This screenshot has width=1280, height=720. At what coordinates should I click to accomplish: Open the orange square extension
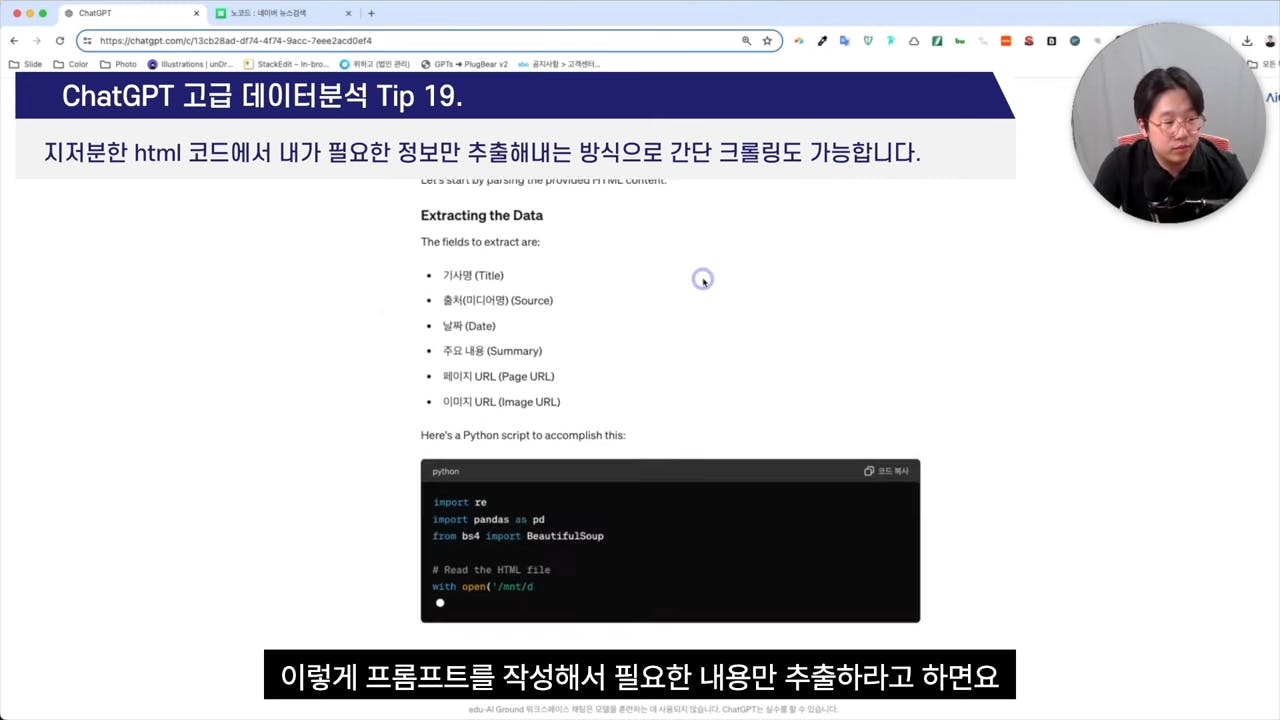[x=1006, y=41]
